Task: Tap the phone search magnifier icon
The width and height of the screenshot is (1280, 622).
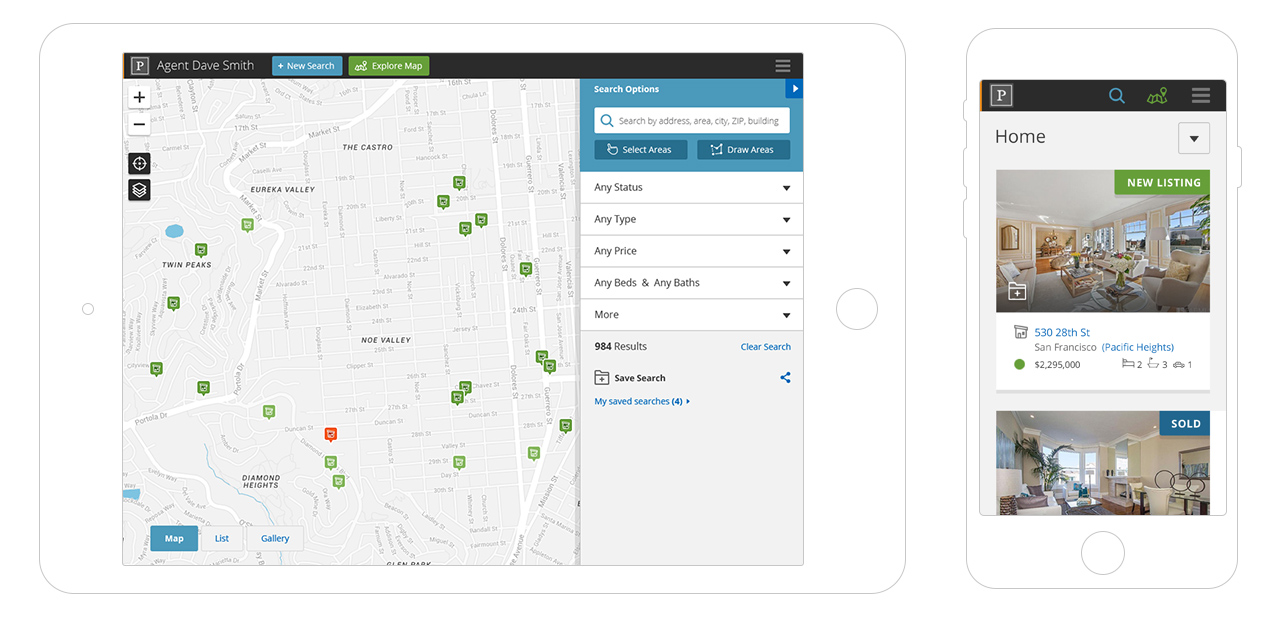Action: coord(1117,96)
